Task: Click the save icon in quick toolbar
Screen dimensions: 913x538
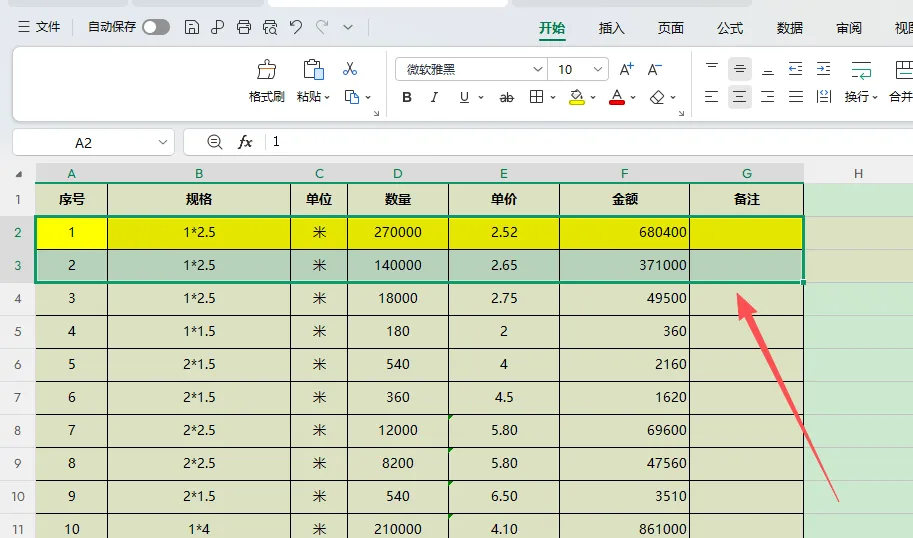Action: click(x=192, y=27)
